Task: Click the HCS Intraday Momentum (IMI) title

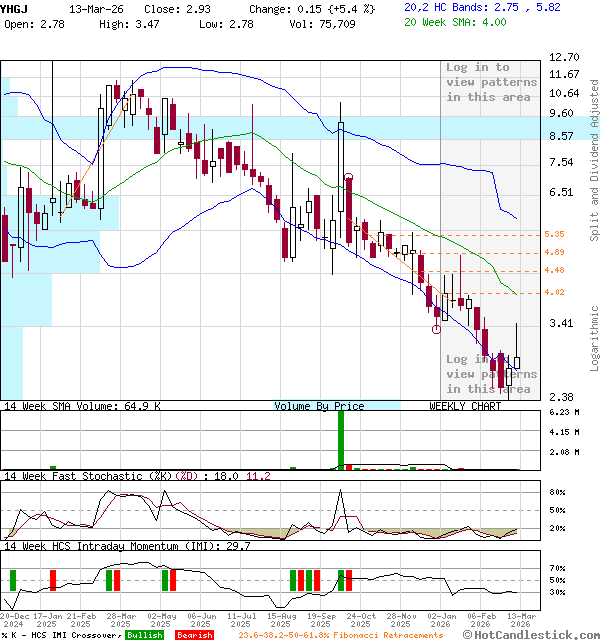Action: pos(127,546)
